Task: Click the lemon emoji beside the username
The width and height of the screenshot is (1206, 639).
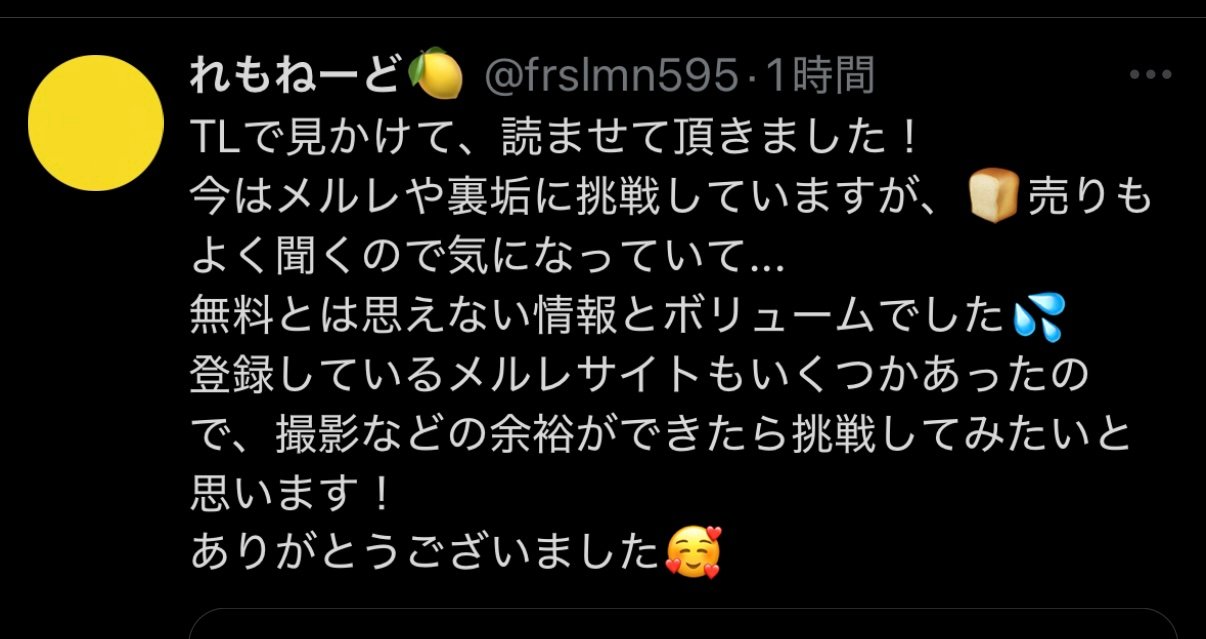Action: 437,76
